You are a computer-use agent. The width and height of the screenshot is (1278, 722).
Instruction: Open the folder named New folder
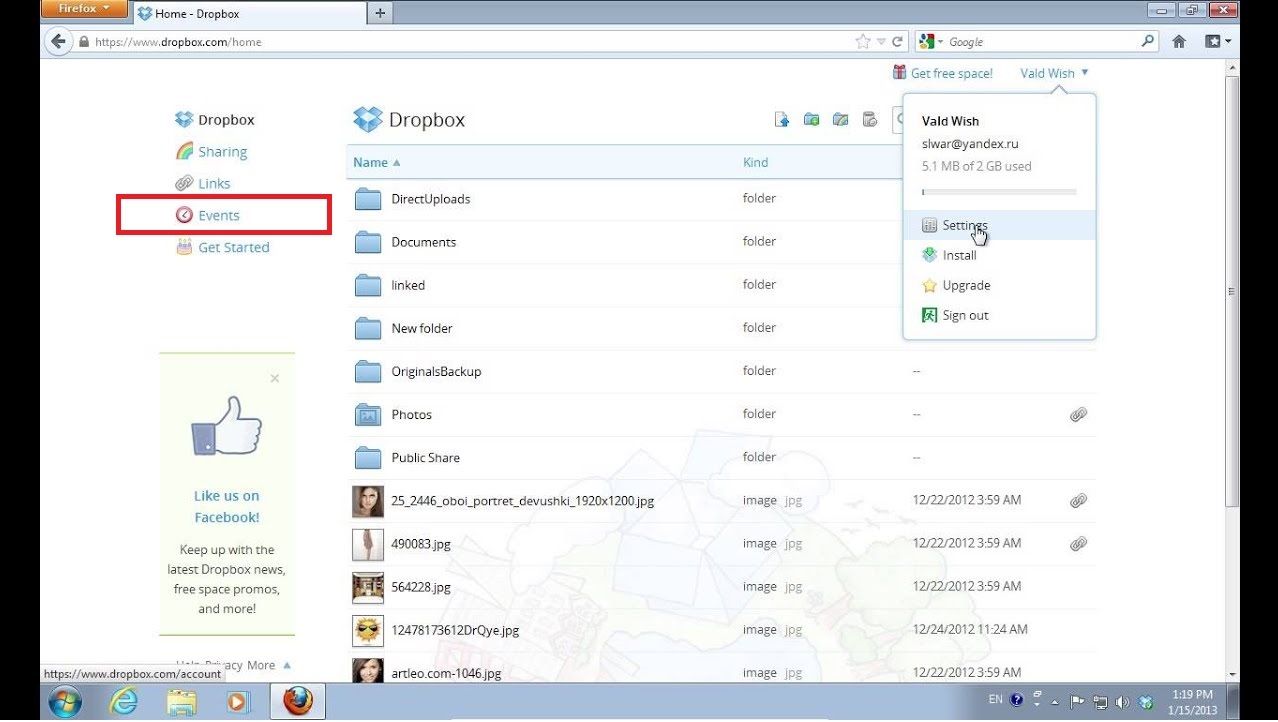click(421, 328)
